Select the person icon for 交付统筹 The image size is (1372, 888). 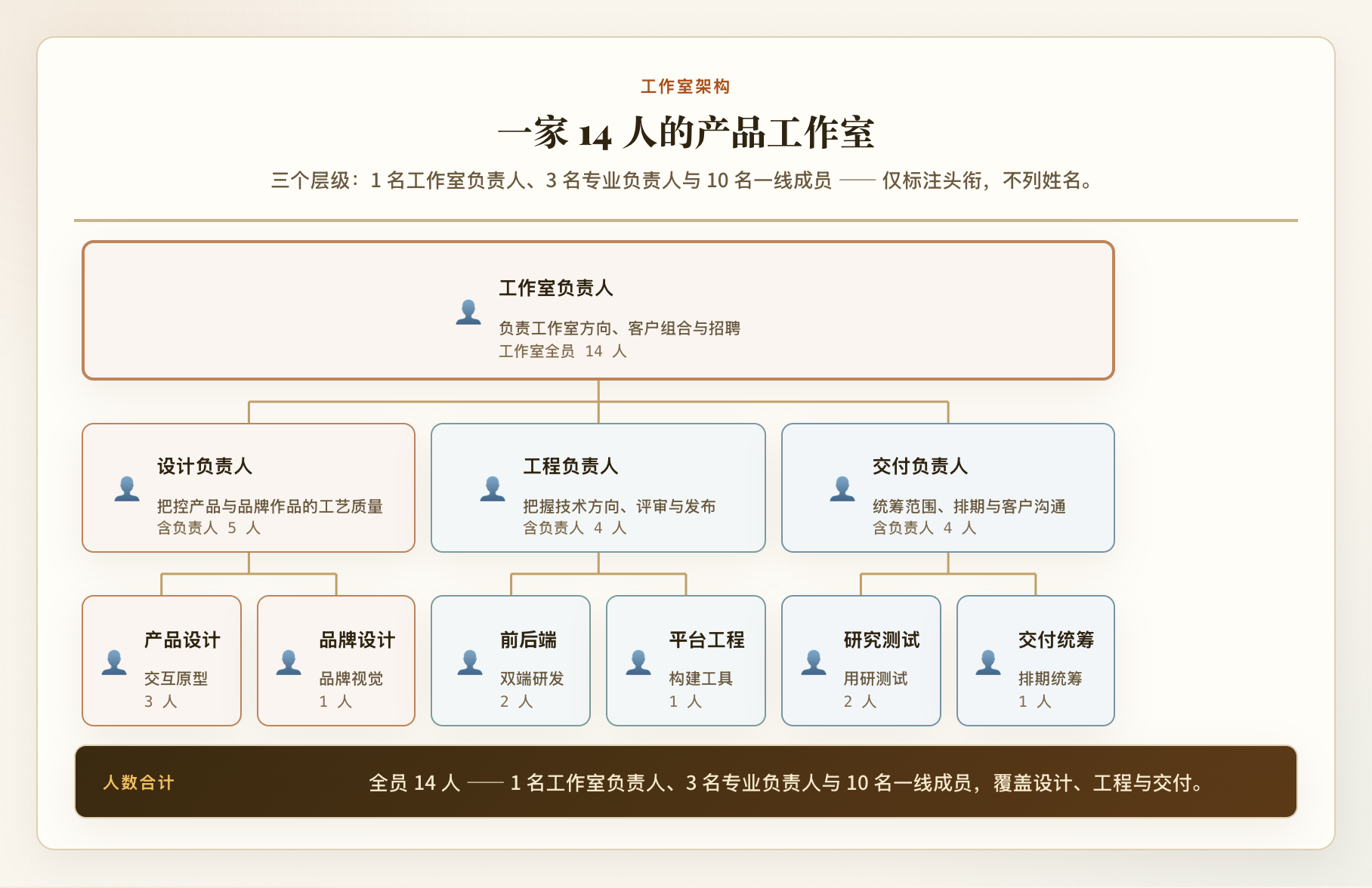[x=988, y=662]
